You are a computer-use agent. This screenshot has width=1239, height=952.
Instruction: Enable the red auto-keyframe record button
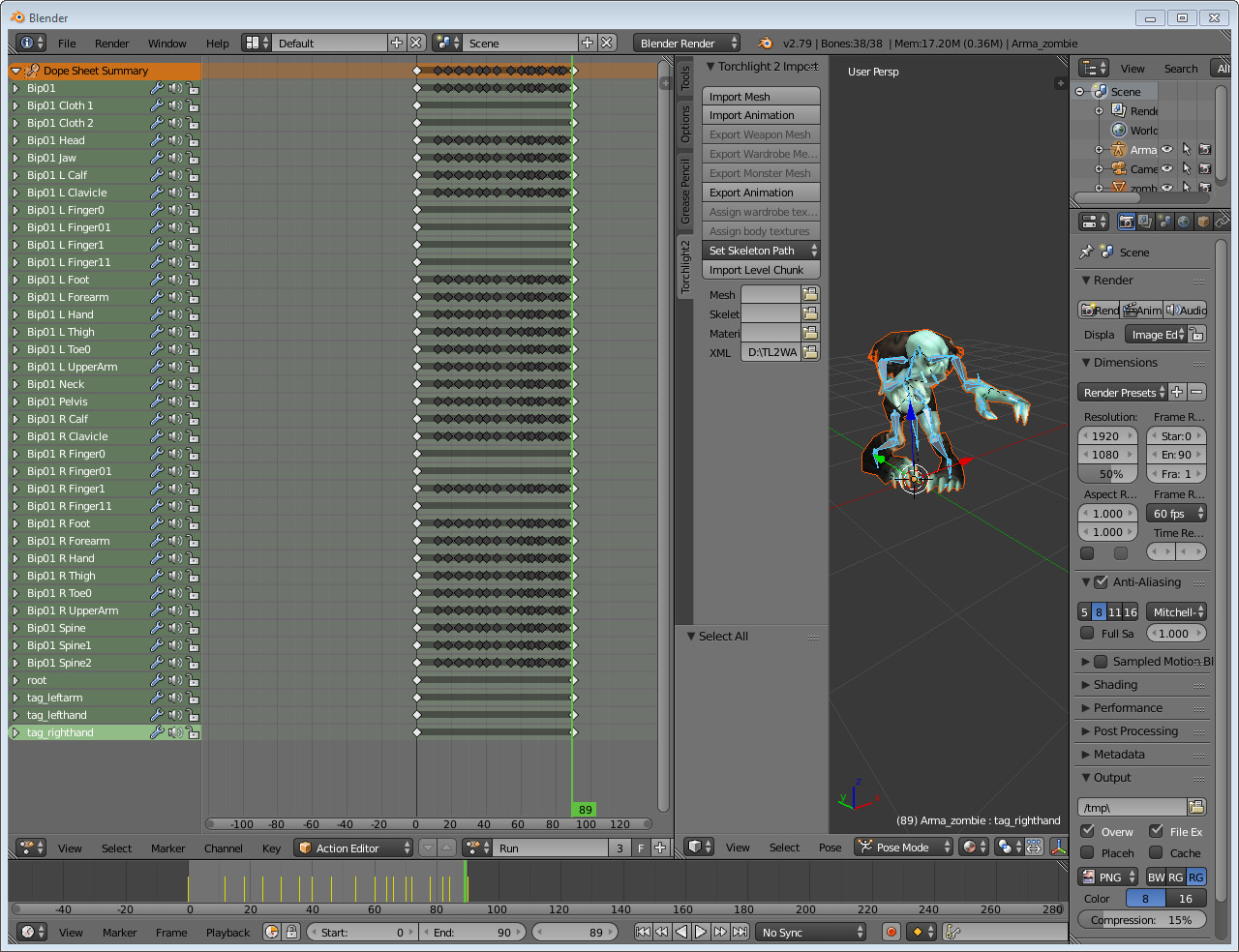(x=891, y=932)
